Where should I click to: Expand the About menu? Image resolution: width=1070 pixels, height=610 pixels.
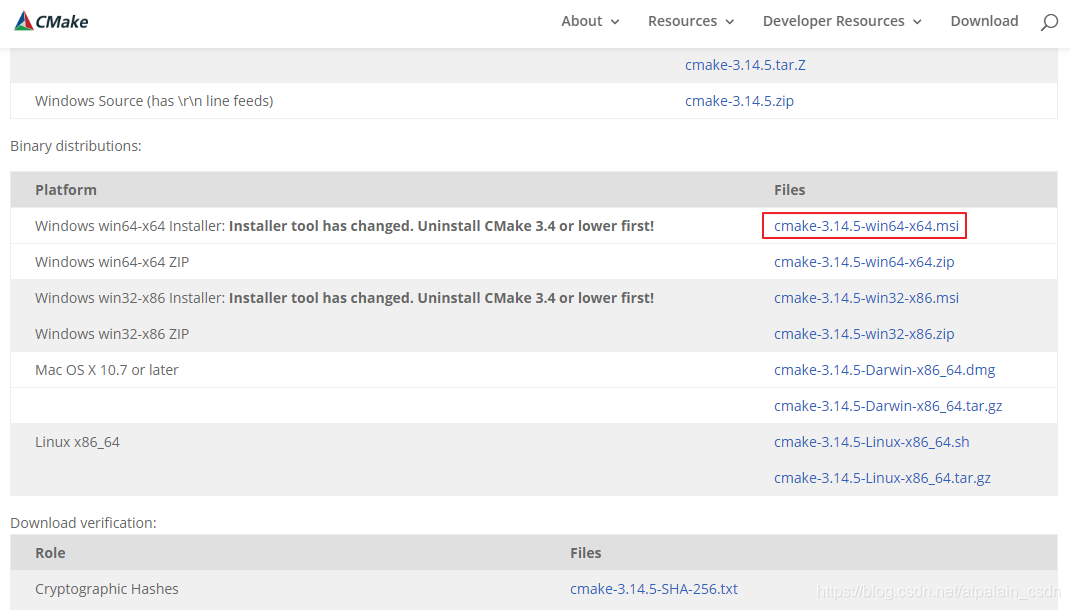[590, 21]
